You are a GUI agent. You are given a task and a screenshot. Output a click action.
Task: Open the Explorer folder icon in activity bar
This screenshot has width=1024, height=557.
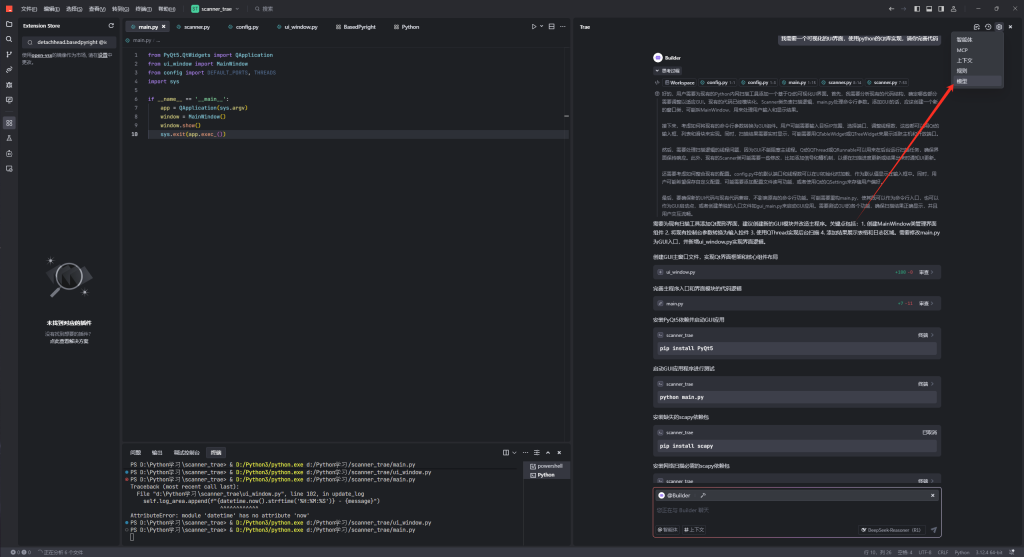9,24
